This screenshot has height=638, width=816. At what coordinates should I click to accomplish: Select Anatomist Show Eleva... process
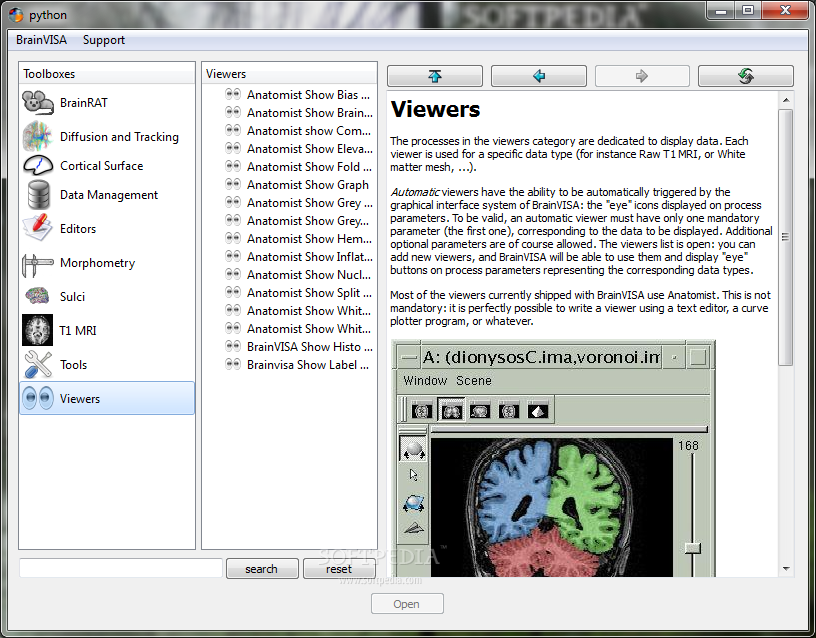pos(310,148)
